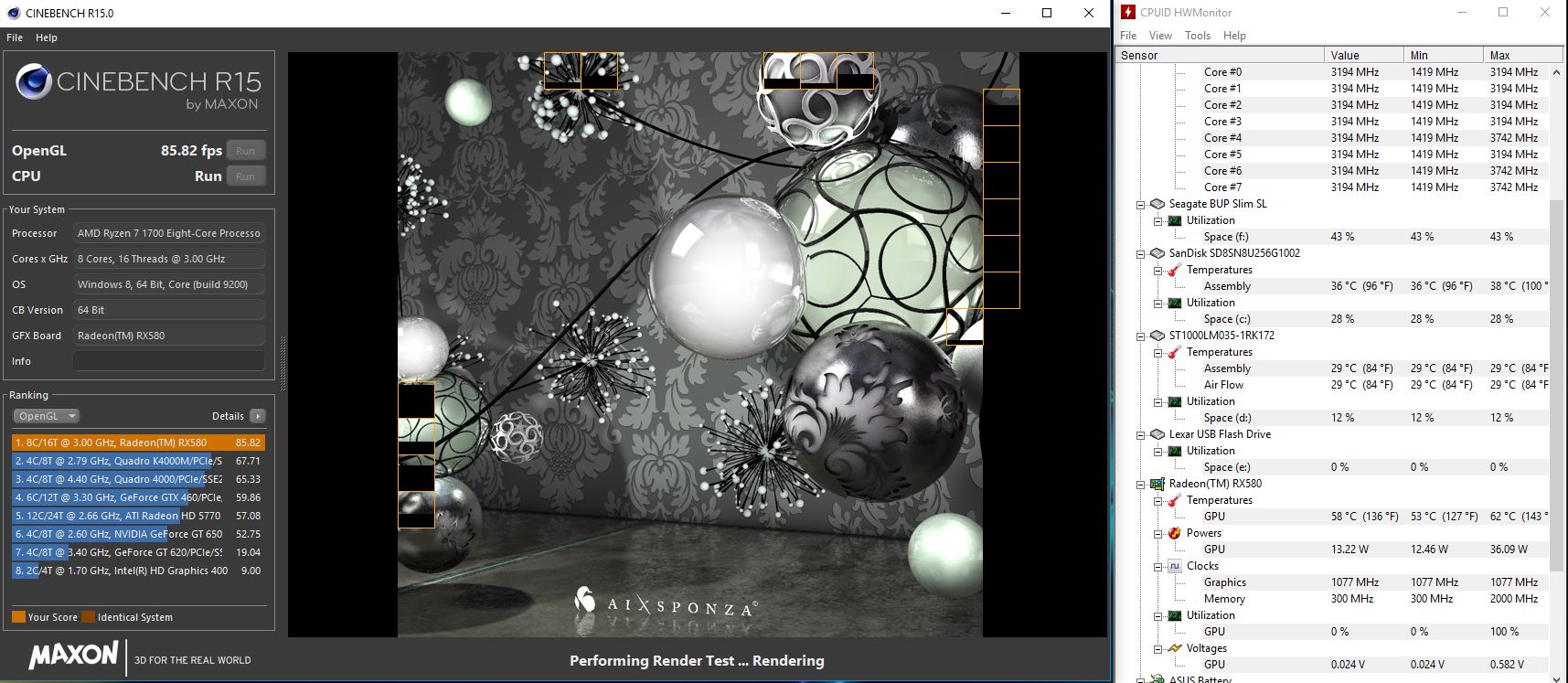Click the Lexar USB Flash Drive icon
The image size is (1568, 683).
1157,434
